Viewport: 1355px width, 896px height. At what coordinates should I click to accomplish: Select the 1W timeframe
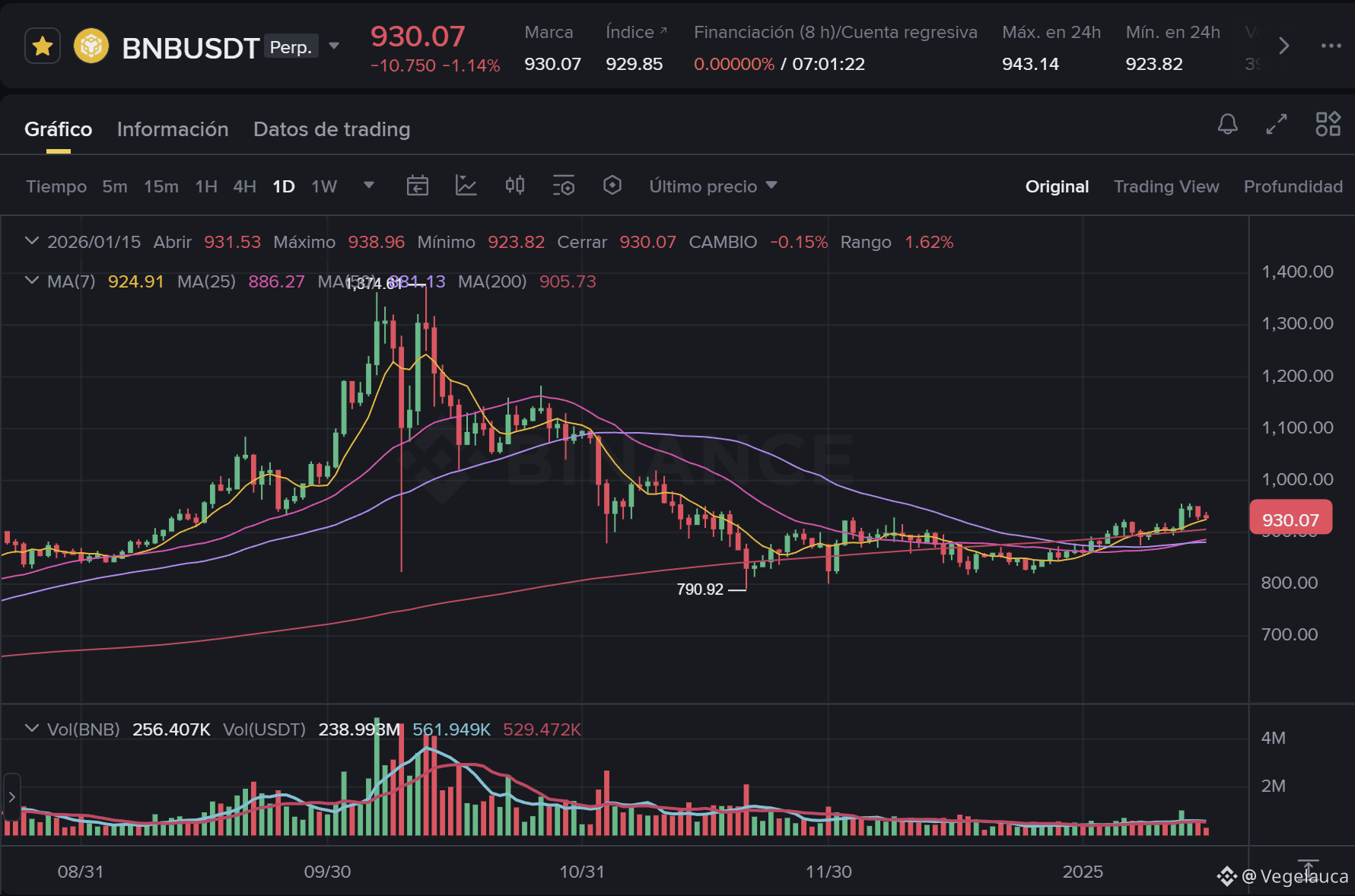[324, 186]
